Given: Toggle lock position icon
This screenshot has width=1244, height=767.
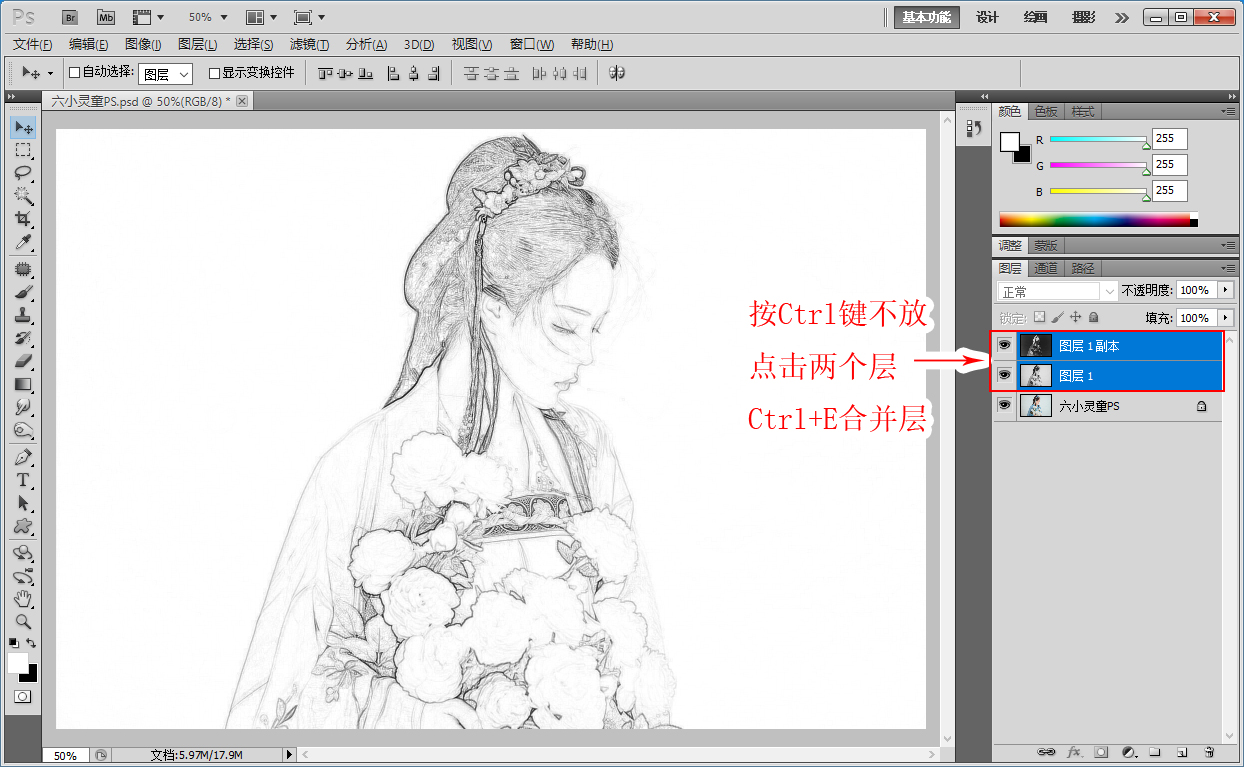Looking at the screenshot, I should (x=1076, y=317).
